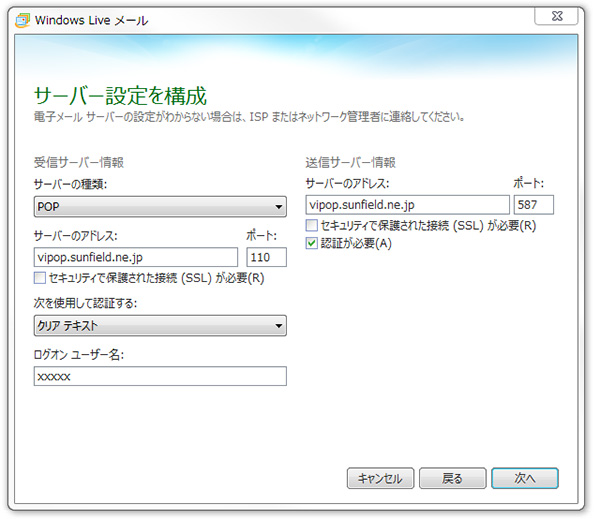Enable SSL for the outgoing server
The image size is (600, 519).
[x=311, y=225]
